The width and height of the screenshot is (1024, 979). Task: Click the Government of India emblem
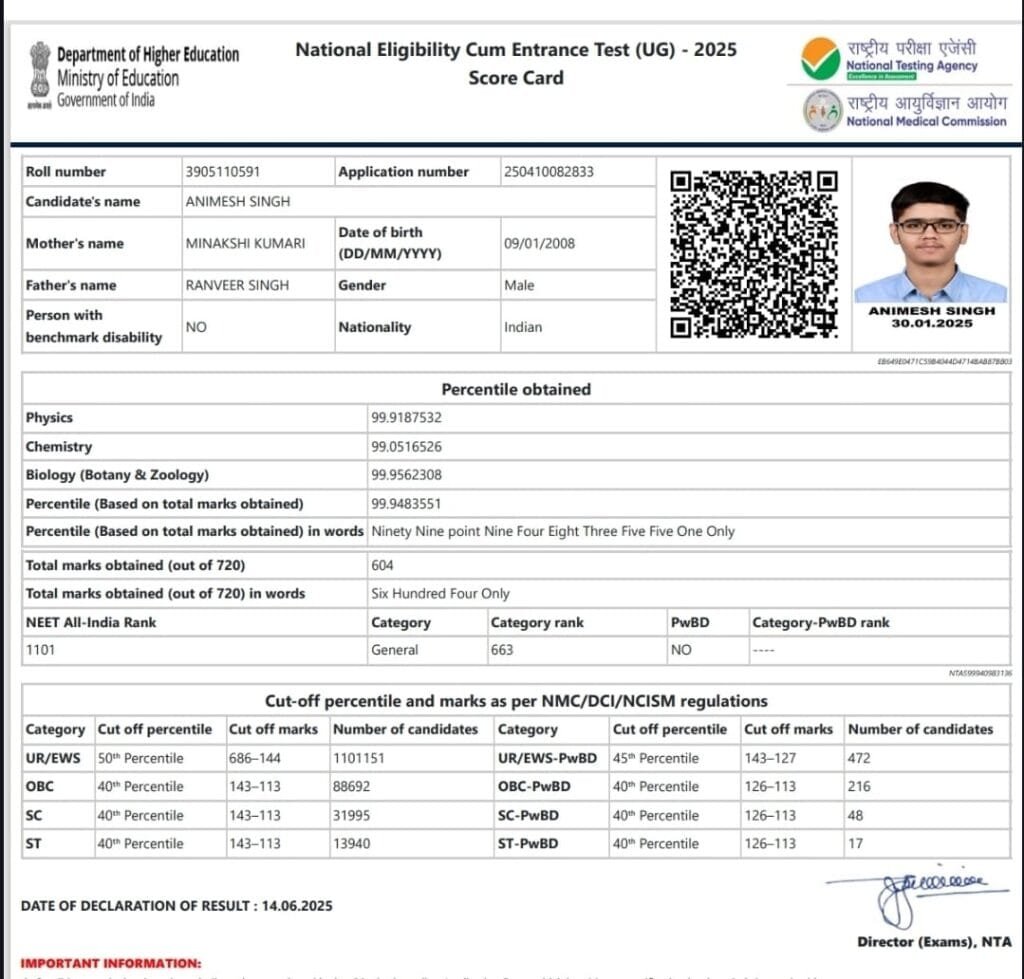[x=39, y=76]
